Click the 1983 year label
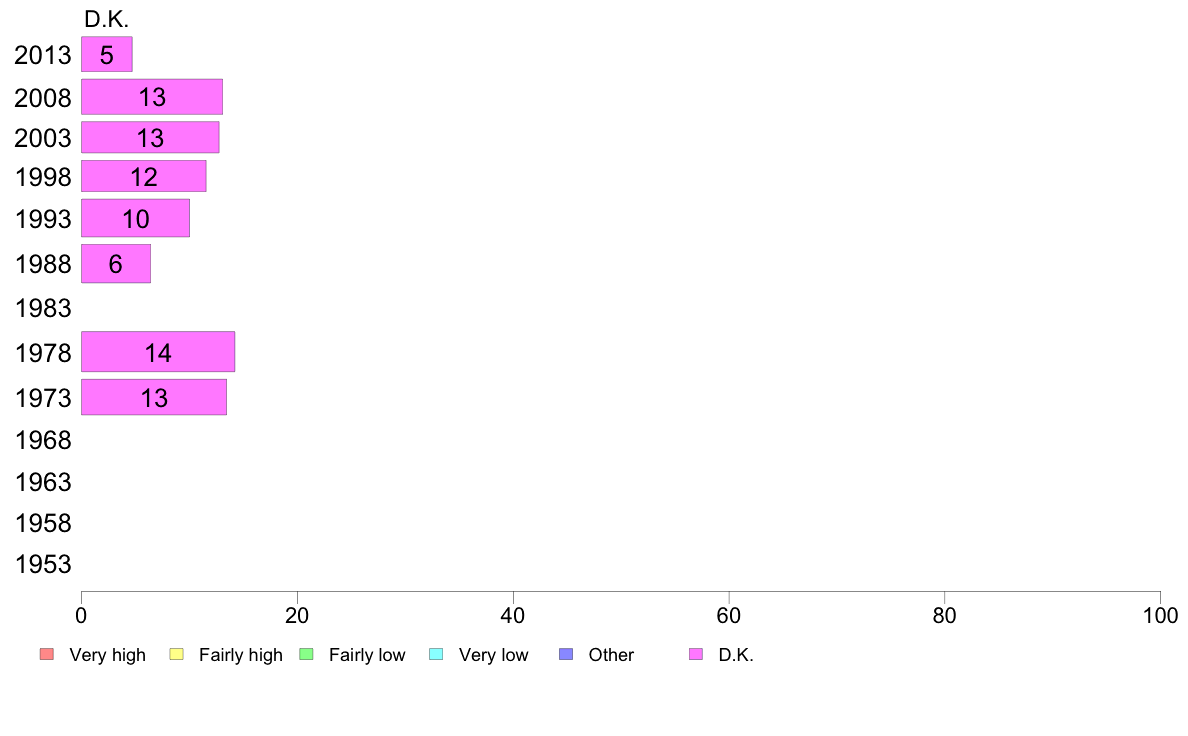1188x736 pixels. [43, 308]
